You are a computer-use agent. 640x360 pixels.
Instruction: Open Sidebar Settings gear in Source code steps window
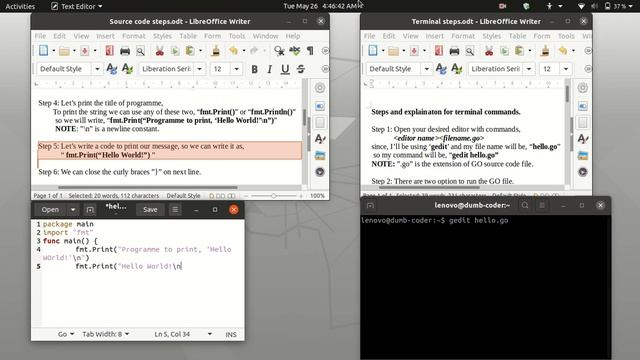pos(320,88)
